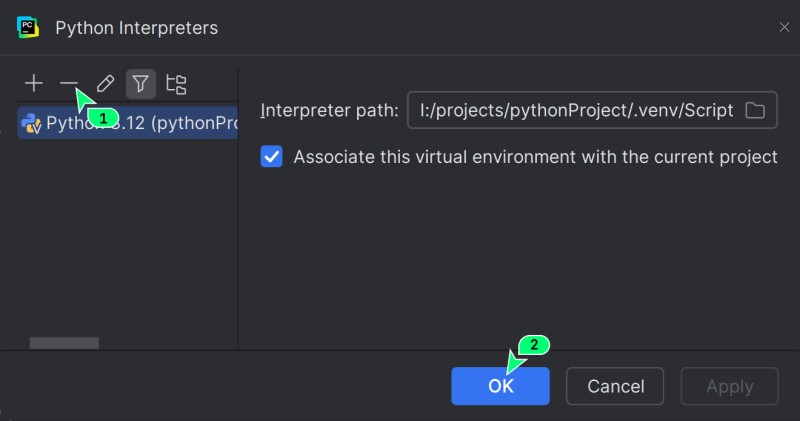Click 'Associate this virtual environment' label text

point(535,157)
